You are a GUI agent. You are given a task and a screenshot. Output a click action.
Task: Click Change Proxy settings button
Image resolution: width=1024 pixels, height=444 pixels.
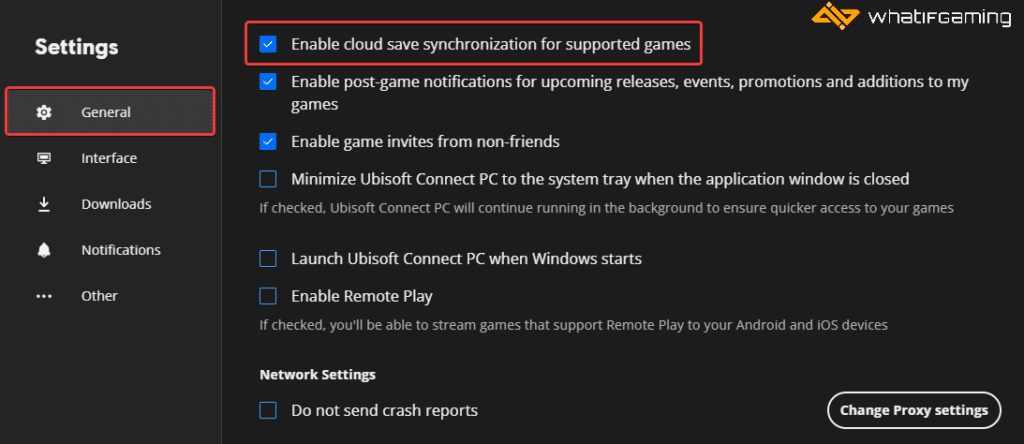point(914,411)
